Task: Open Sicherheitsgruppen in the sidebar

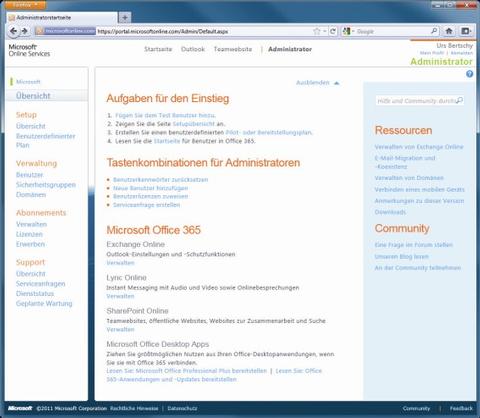Action: (46, 185)
